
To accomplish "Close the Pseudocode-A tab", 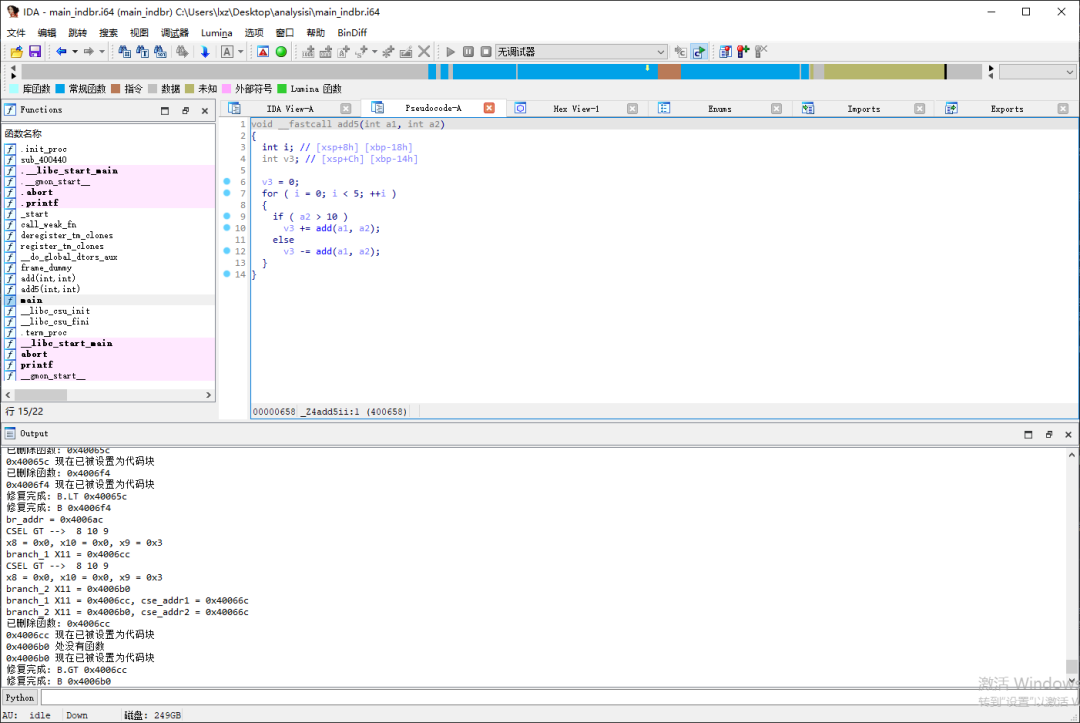I will tap(489, 108).
